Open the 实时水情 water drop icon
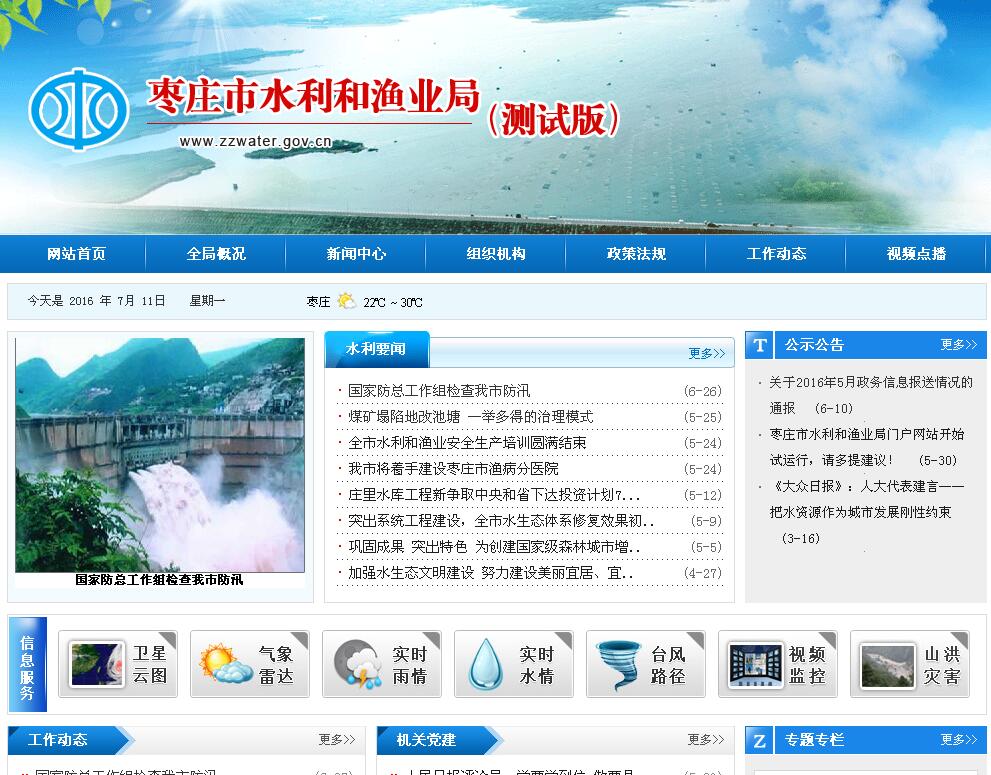The image size is (991, 775). (486, 665)
